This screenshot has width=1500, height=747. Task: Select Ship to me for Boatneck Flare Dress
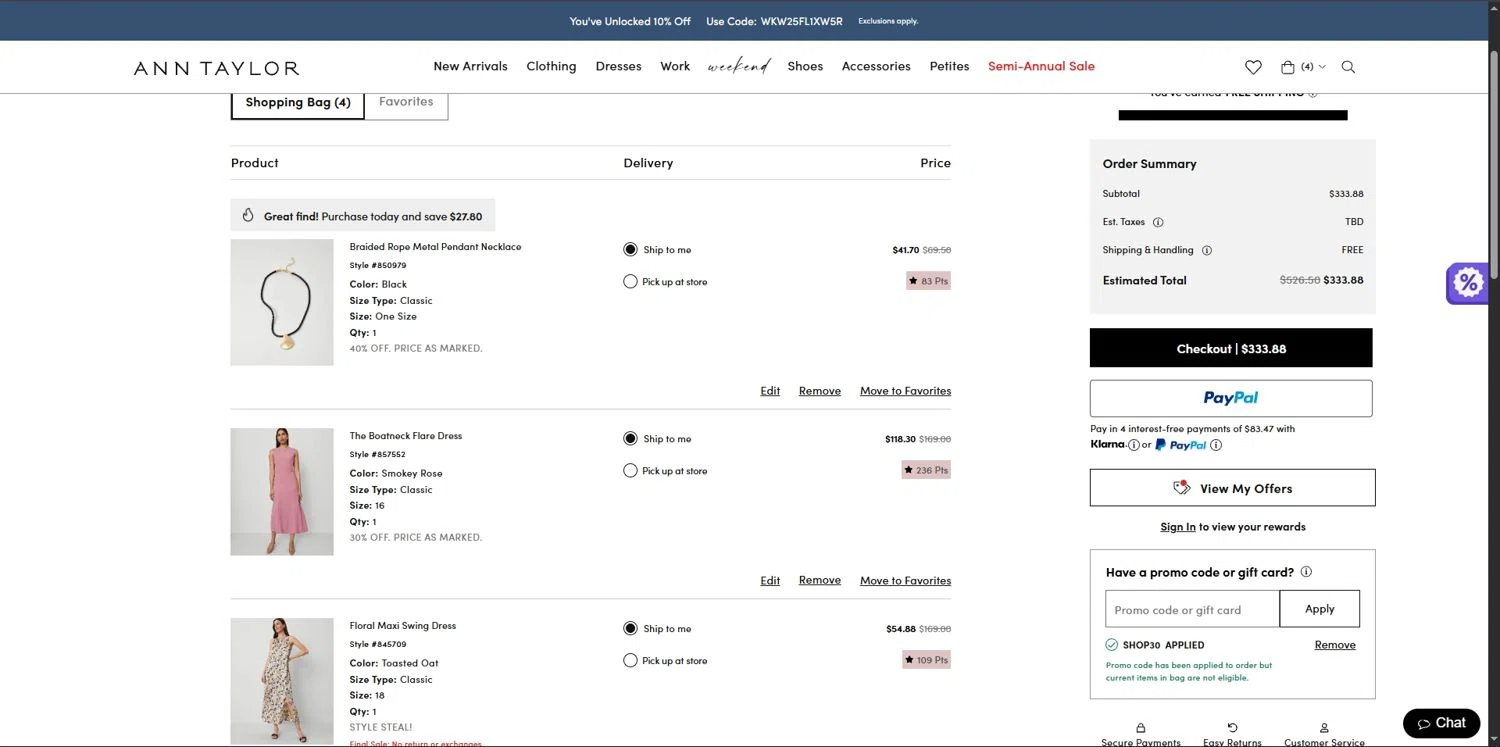630,439
